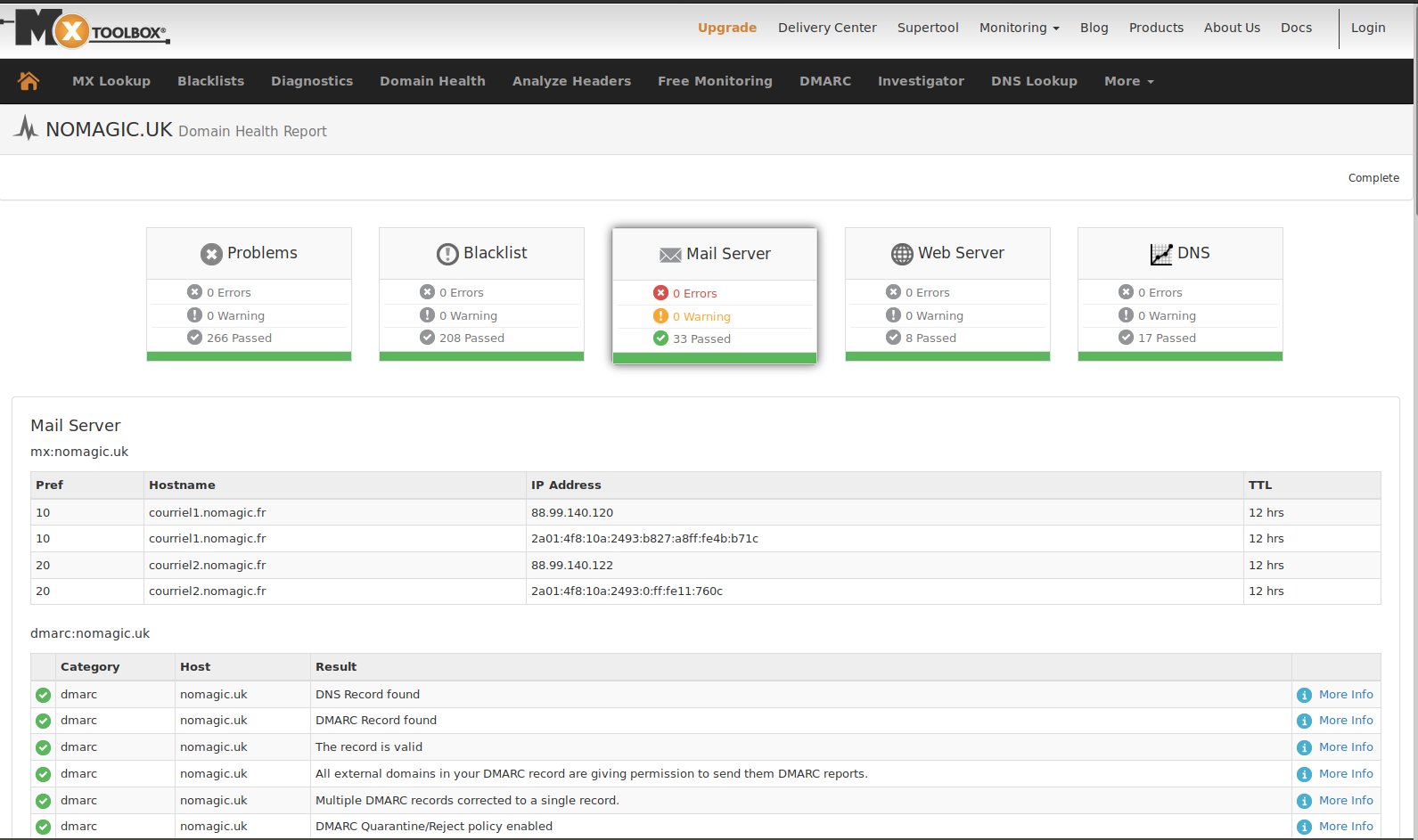Open Free Monitoring page
The image size is (1418, 840).
pos(715,81)
